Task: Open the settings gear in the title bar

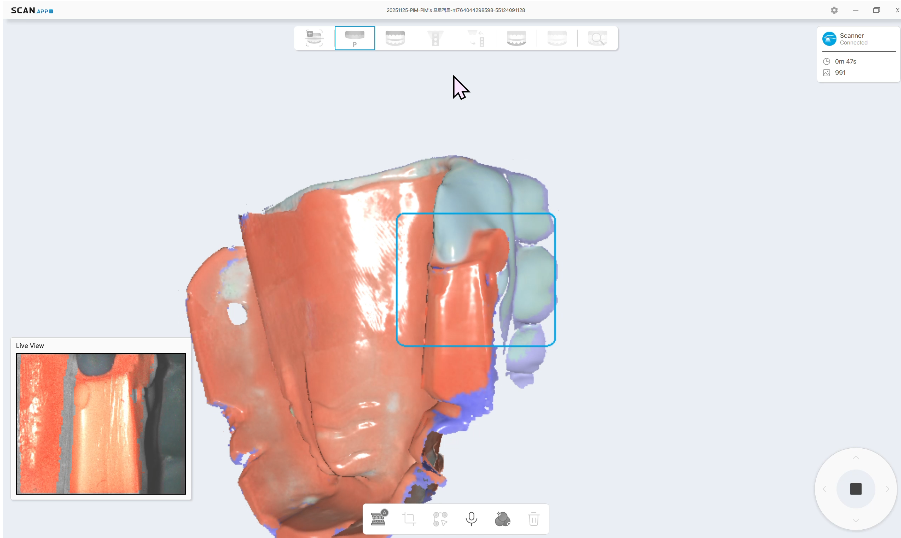Action: click(834, 10)
